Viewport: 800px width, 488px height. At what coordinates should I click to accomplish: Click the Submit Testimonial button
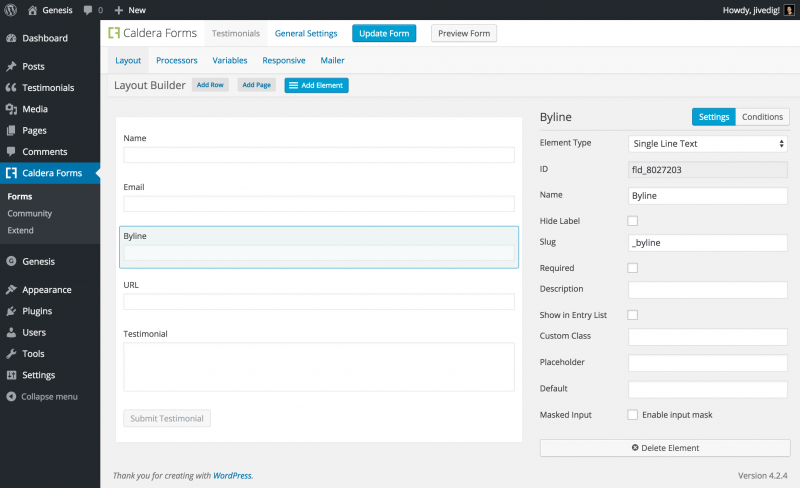point(167,418)
